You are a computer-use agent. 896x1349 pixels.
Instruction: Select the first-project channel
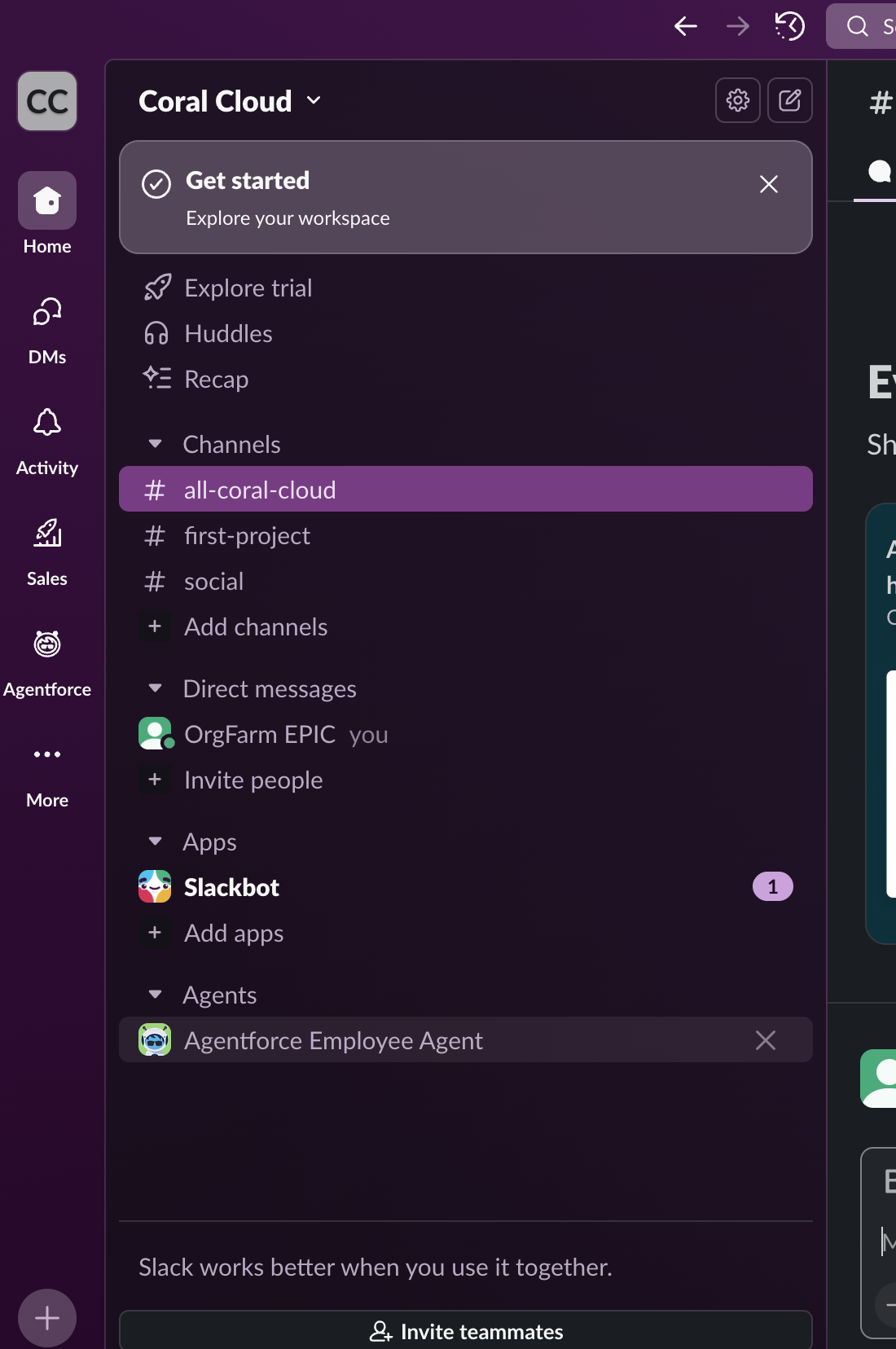(x=247, y=536)
